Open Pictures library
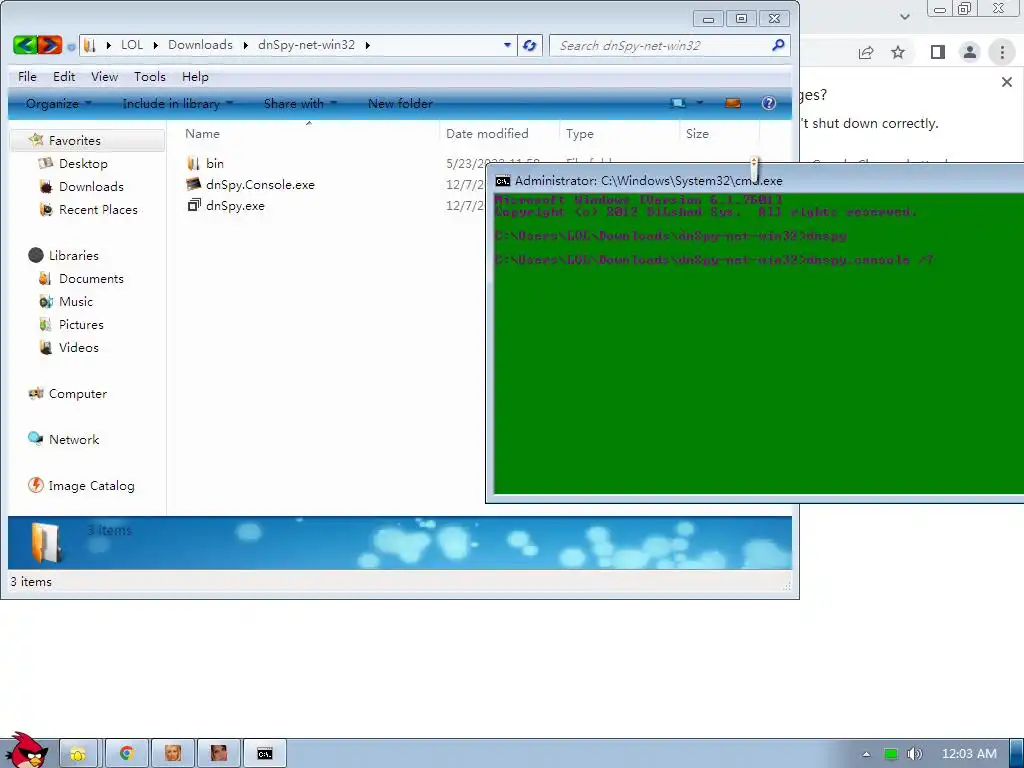The image size is (1024, 768). click(x=80, y=325)
